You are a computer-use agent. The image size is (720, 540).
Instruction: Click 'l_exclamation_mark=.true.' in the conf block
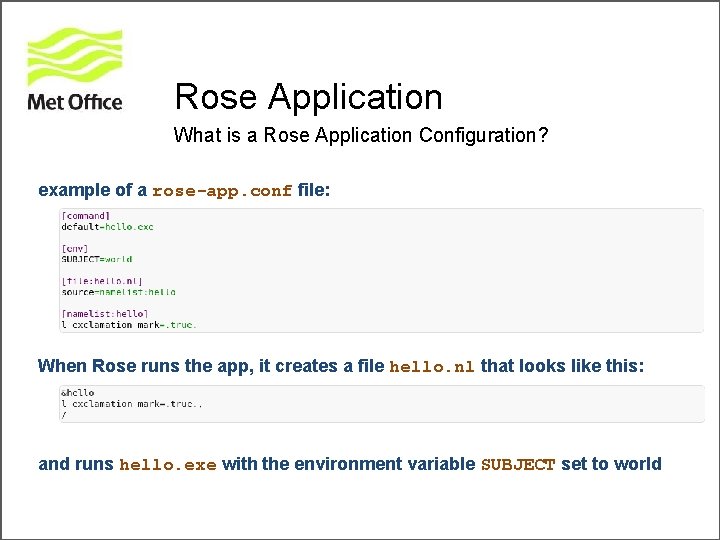click(x=129, y=325)
